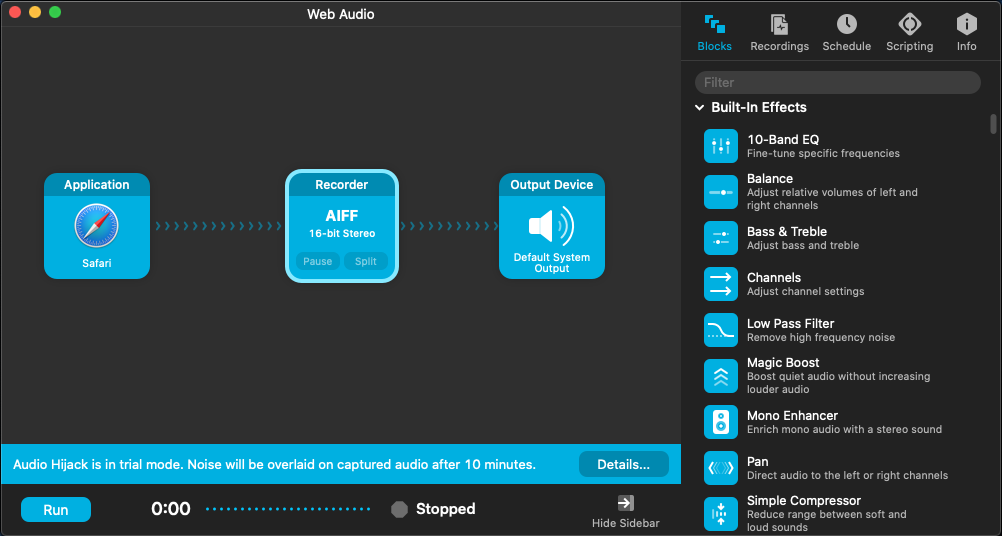
Task: Switch to the Recordings tab
Action: (x=780, y=33)
